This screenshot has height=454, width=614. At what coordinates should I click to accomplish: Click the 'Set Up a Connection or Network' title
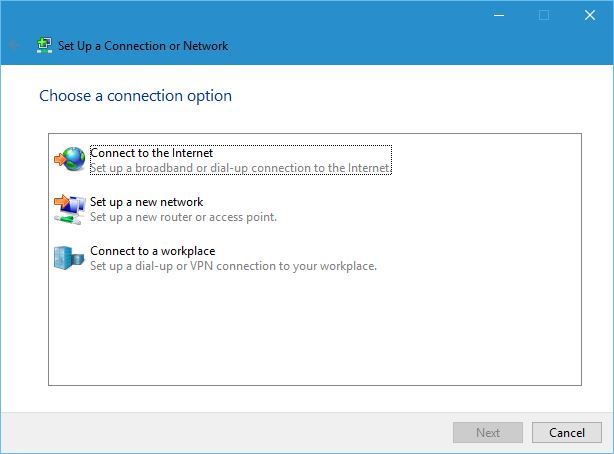click(143, 46)
